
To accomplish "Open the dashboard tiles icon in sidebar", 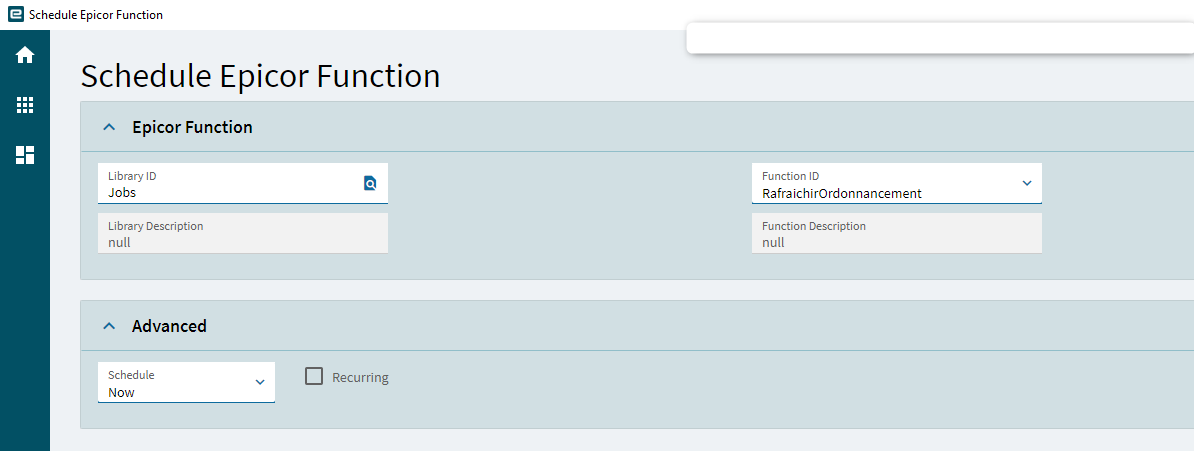I will pyautogui.click(x=25, y=155).
